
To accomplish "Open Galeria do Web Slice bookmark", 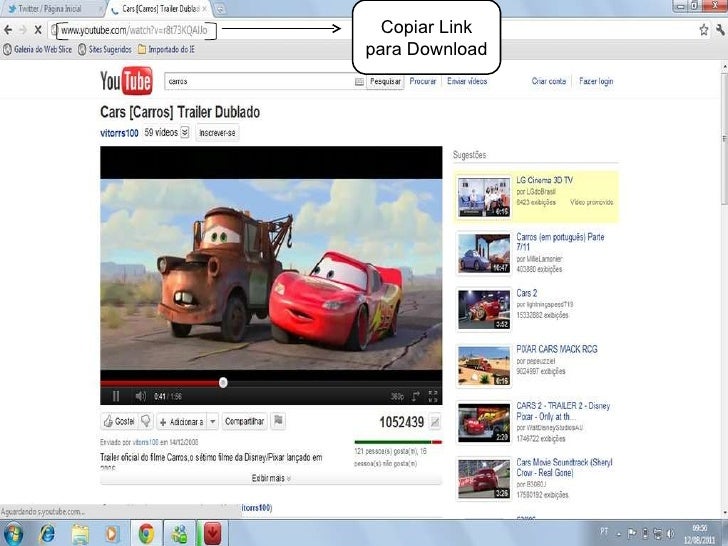I will [x=38, y=49].
